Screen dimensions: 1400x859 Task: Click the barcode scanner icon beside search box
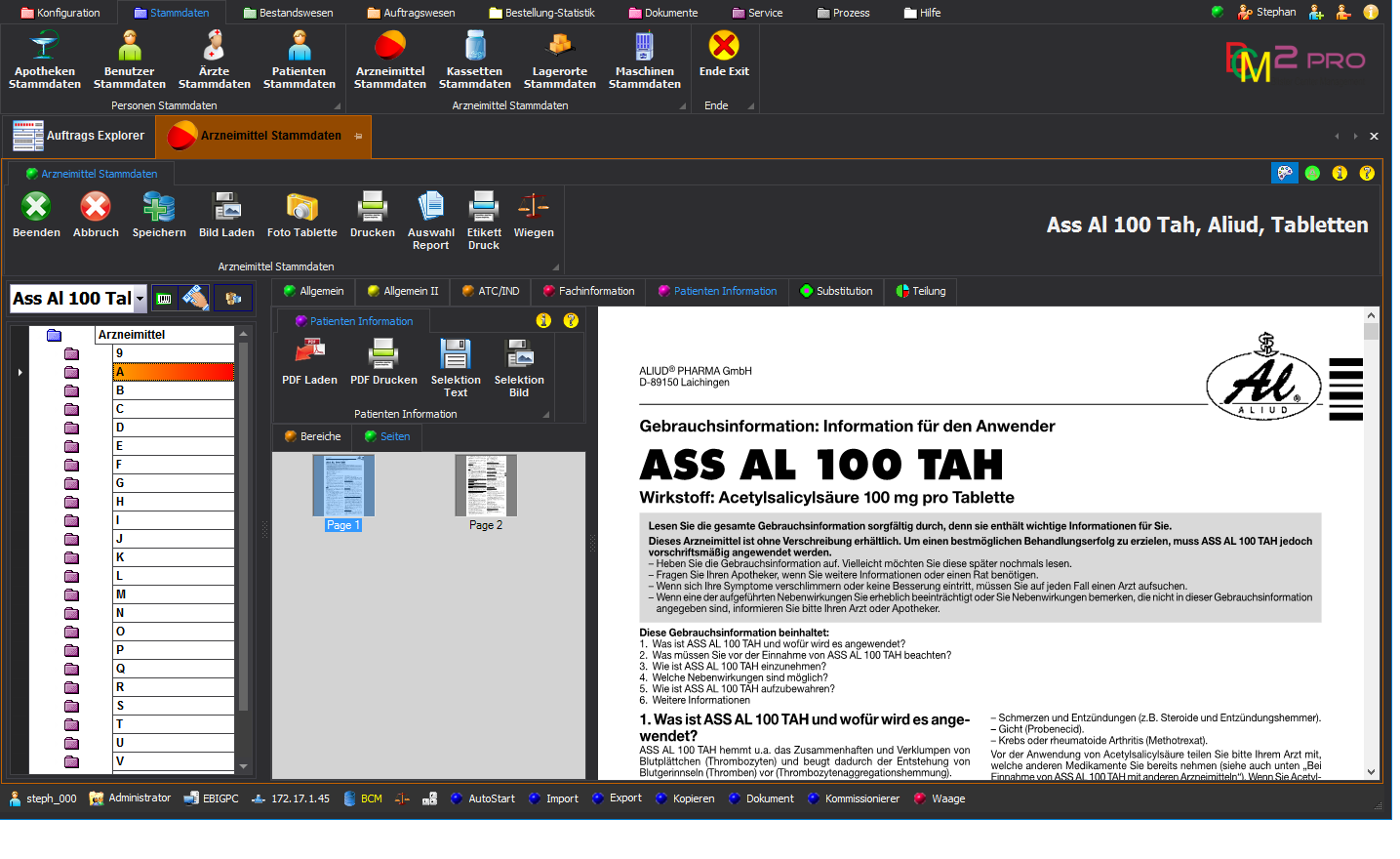(164, 299)
